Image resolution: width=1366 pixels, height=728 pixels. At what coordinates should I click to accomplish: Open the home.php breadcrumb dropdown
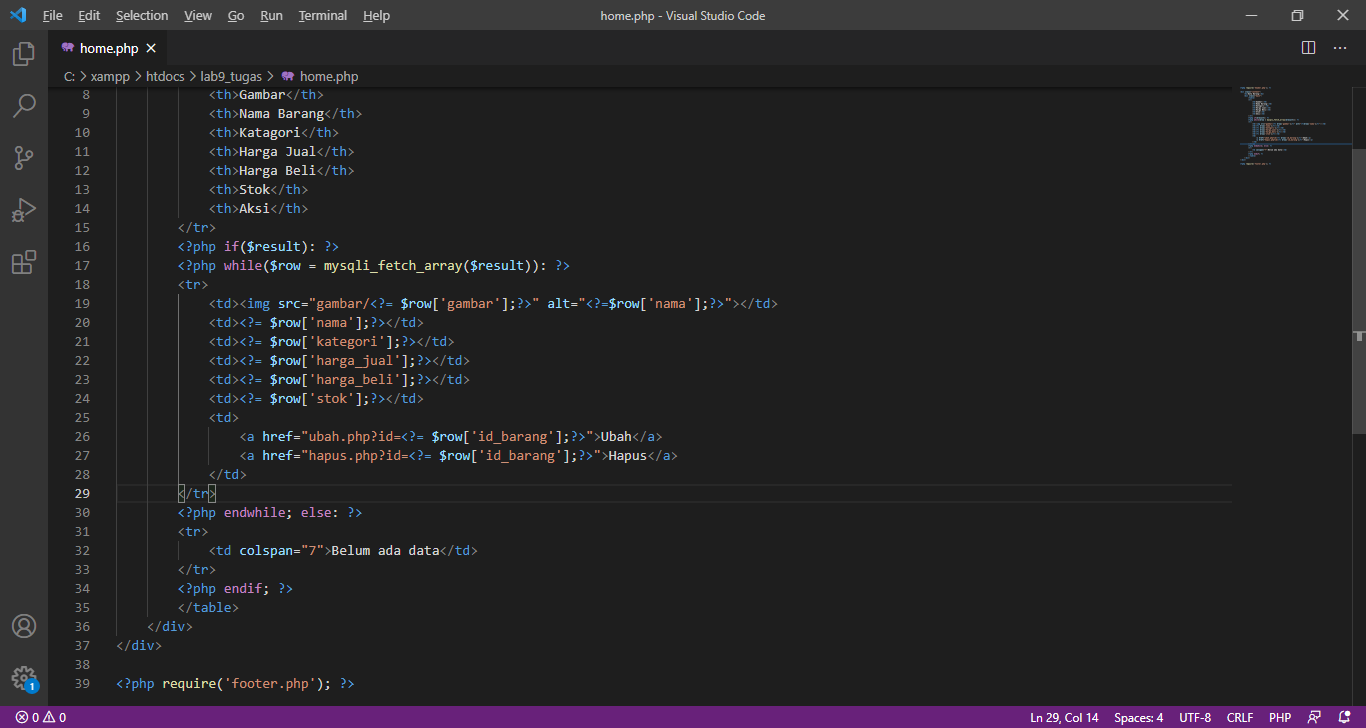point(330,76)
